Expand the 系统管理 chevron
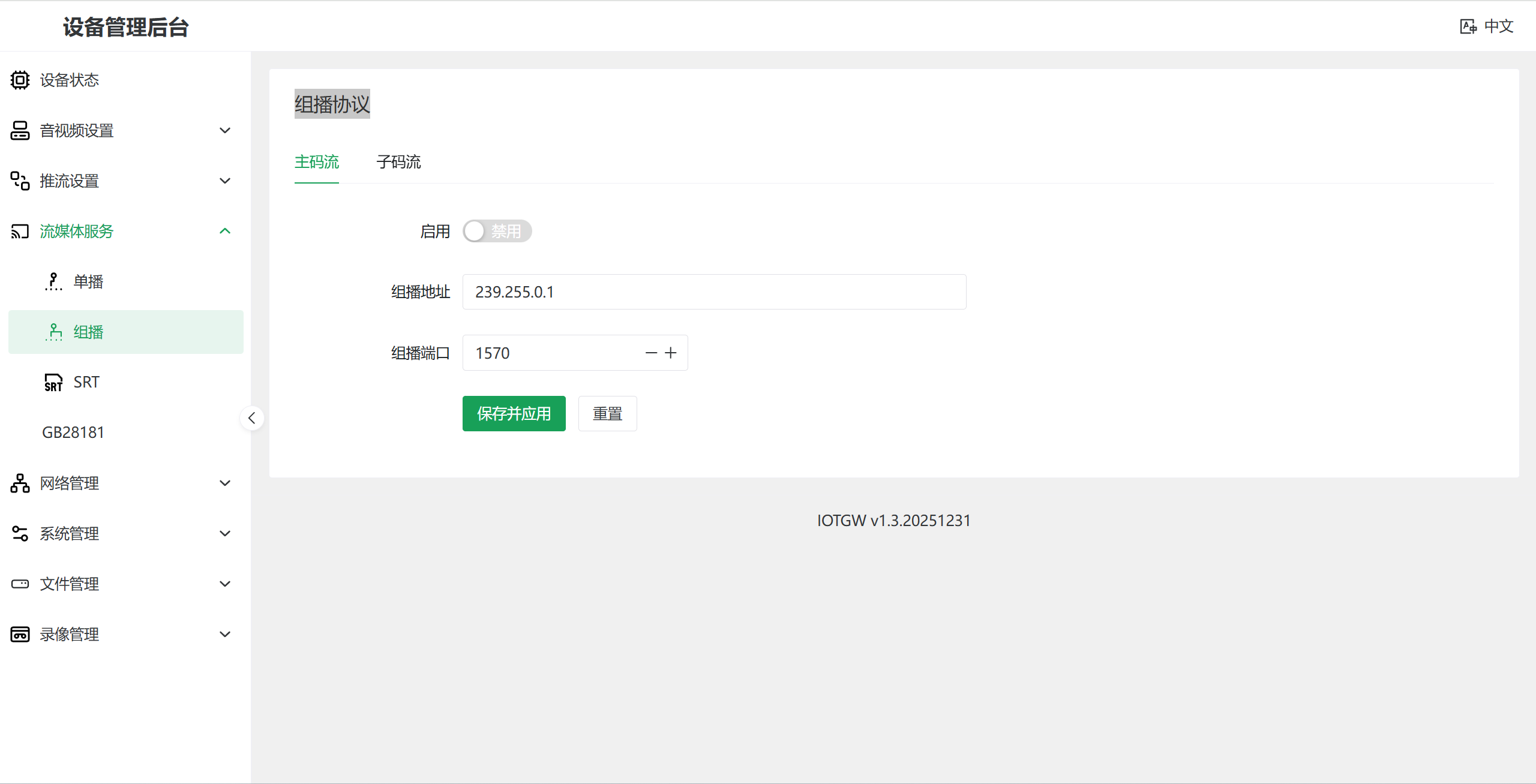 point(225,533)
